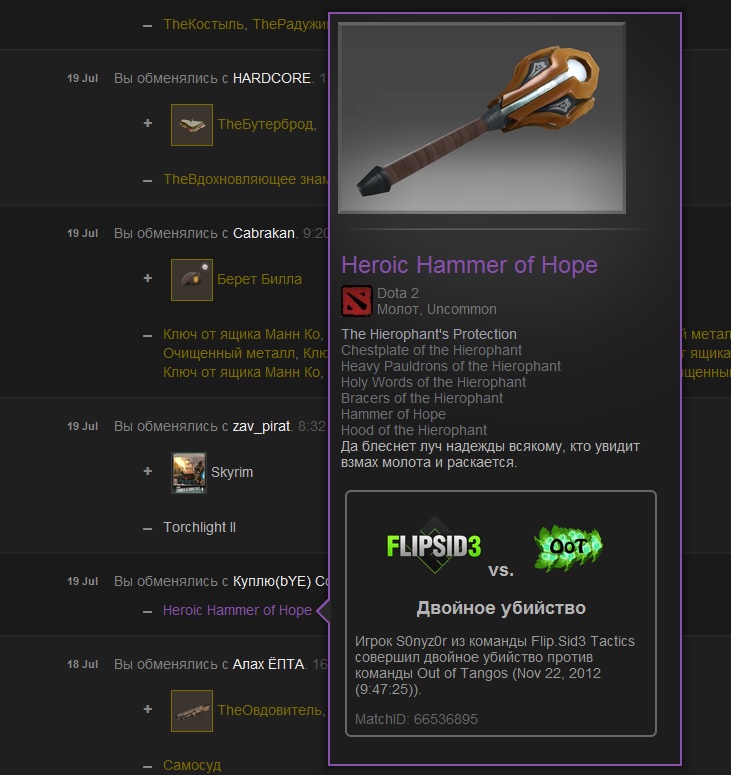Viewport: 731px width, 775px height.
Task: Click the Flipsid3 team logo
Action: [x=433, y=546]
